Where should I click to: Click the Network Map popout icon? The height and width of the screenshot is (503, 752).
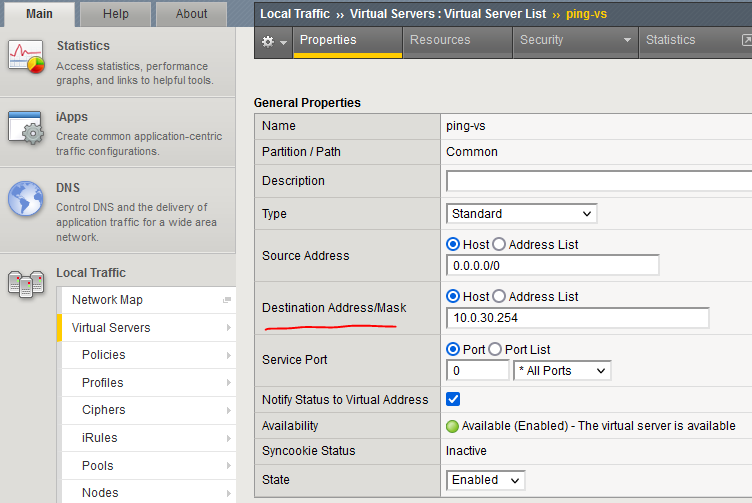coord(227,300)
